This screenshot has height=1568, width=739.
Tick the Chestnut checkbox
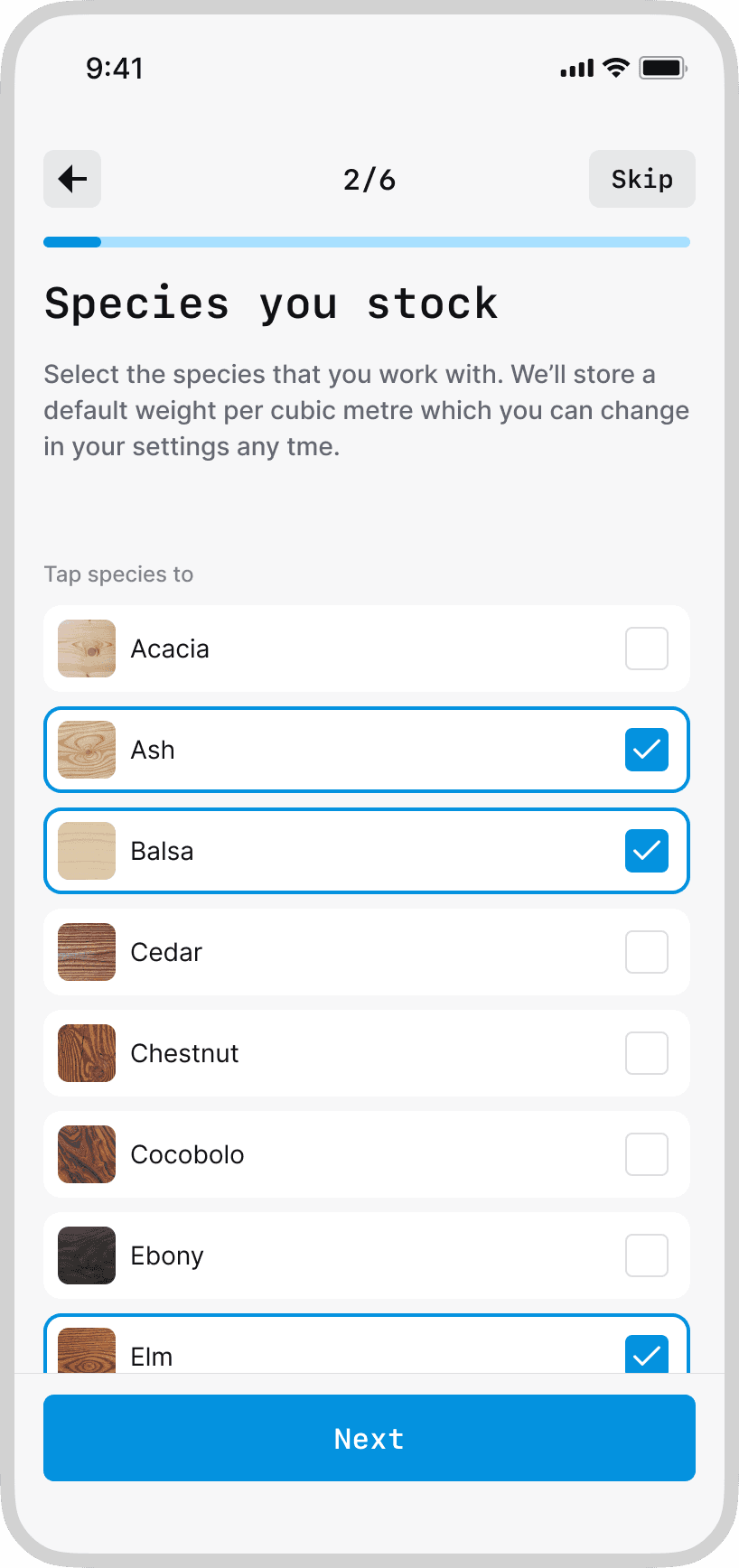[647, 1053]
